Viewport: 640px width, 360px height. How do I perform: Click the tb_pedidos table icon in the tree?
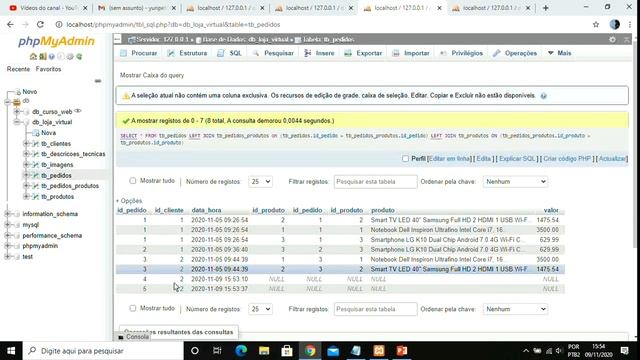click(x=36, y=175)
